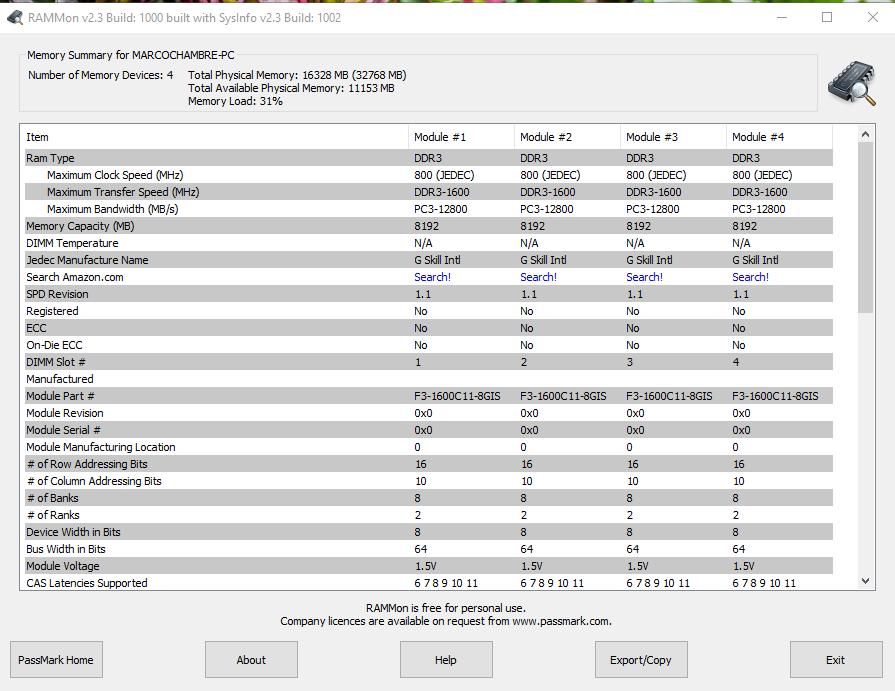Select Memory Capacity (MB) row label
This screenshot has width=895, height=691.
click(80, 226)
